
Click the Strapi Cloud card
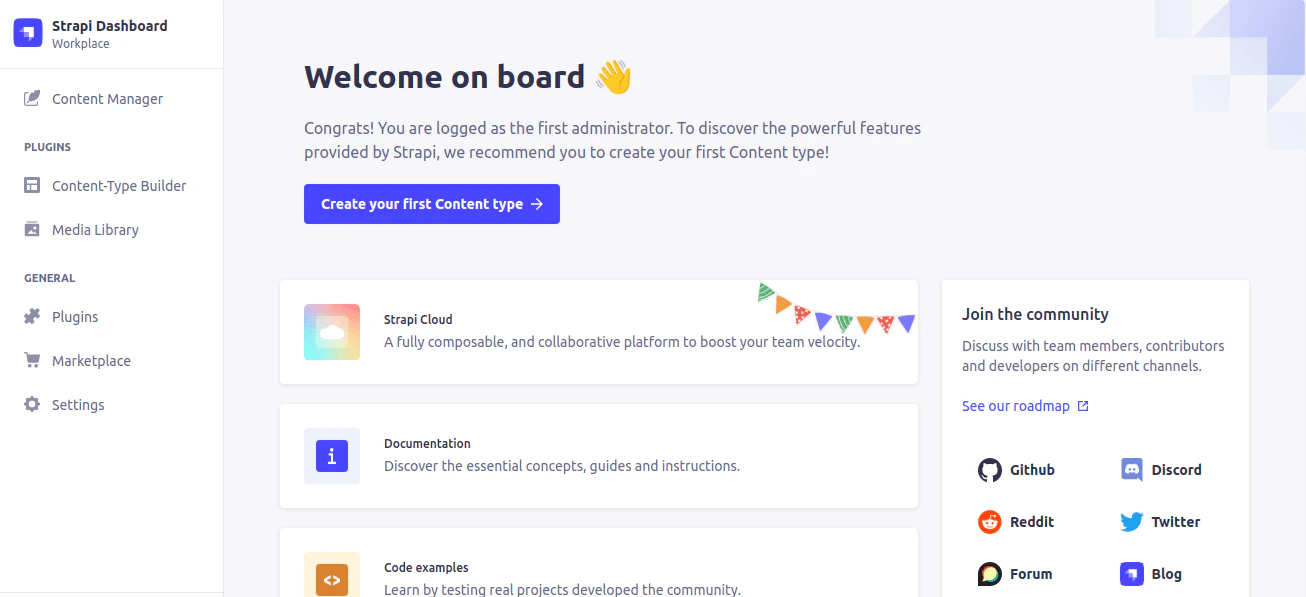point(599,331)
